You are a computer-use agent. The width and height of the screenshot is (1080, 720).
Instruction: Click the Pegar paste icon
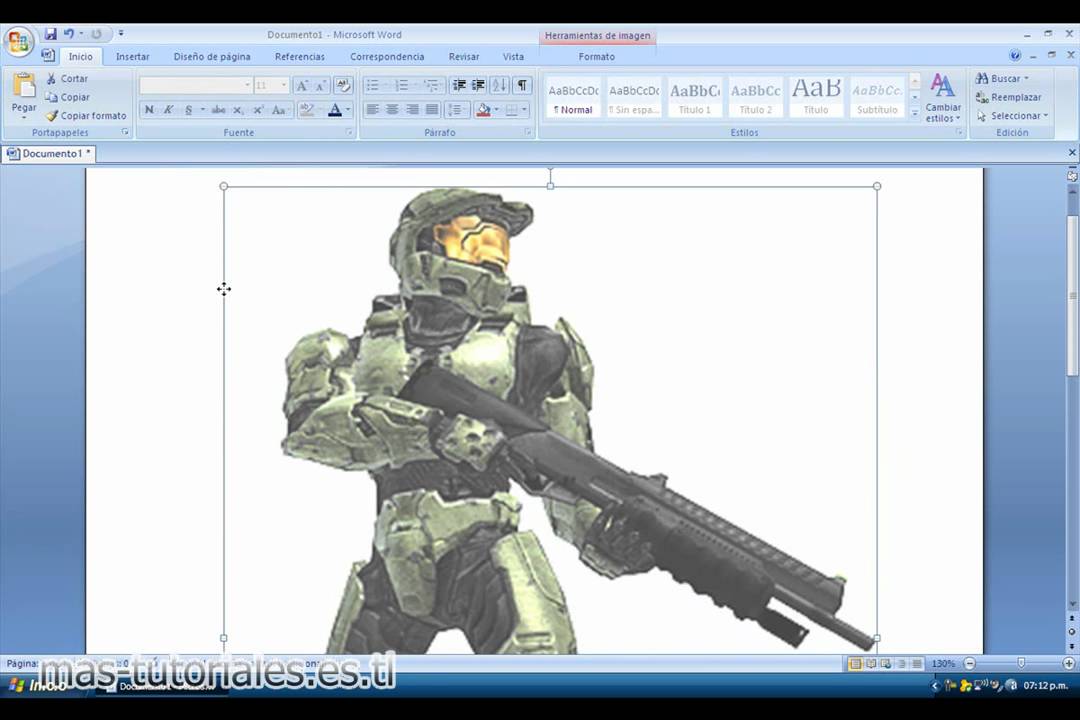click(24, 85)
